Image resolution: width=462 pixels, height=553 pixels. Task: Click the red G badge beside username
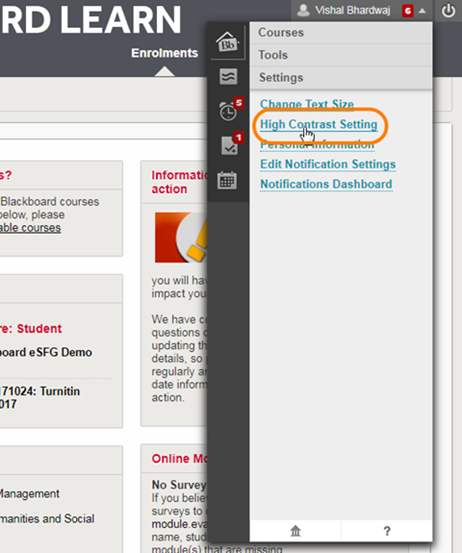point(408,11)
